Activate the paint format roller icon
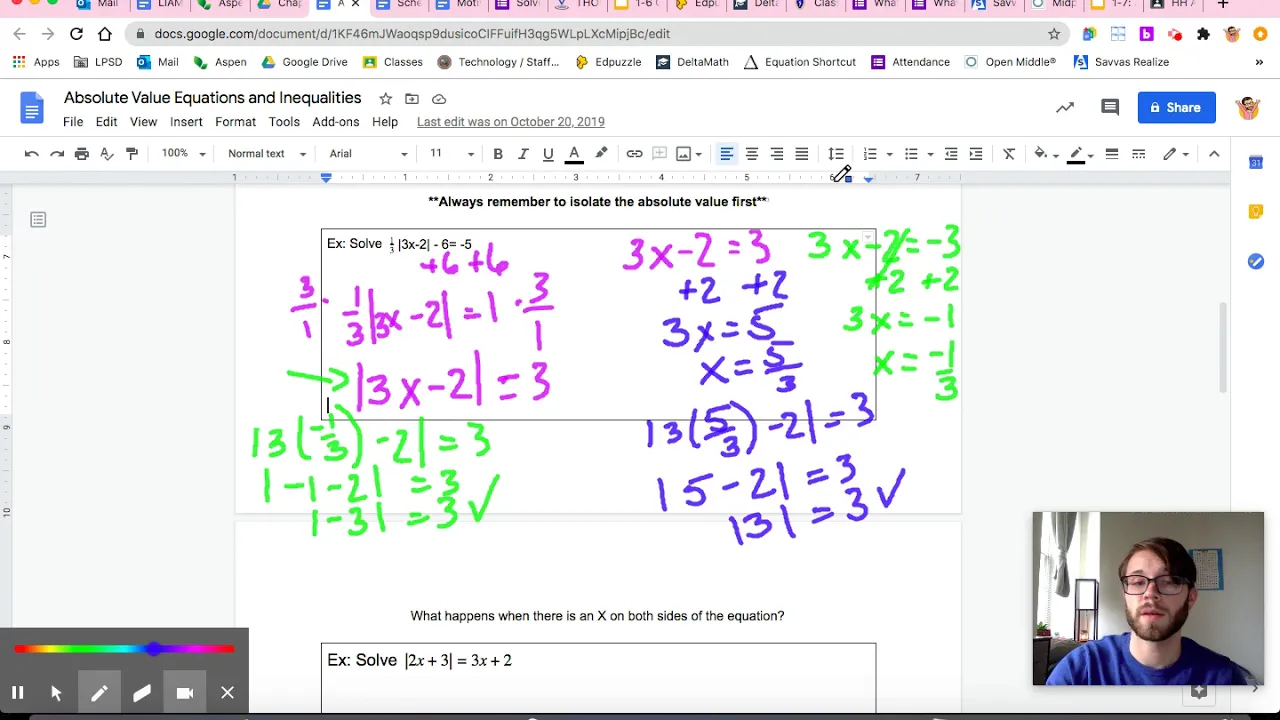 pyautogui.click(x=132, y=154)
